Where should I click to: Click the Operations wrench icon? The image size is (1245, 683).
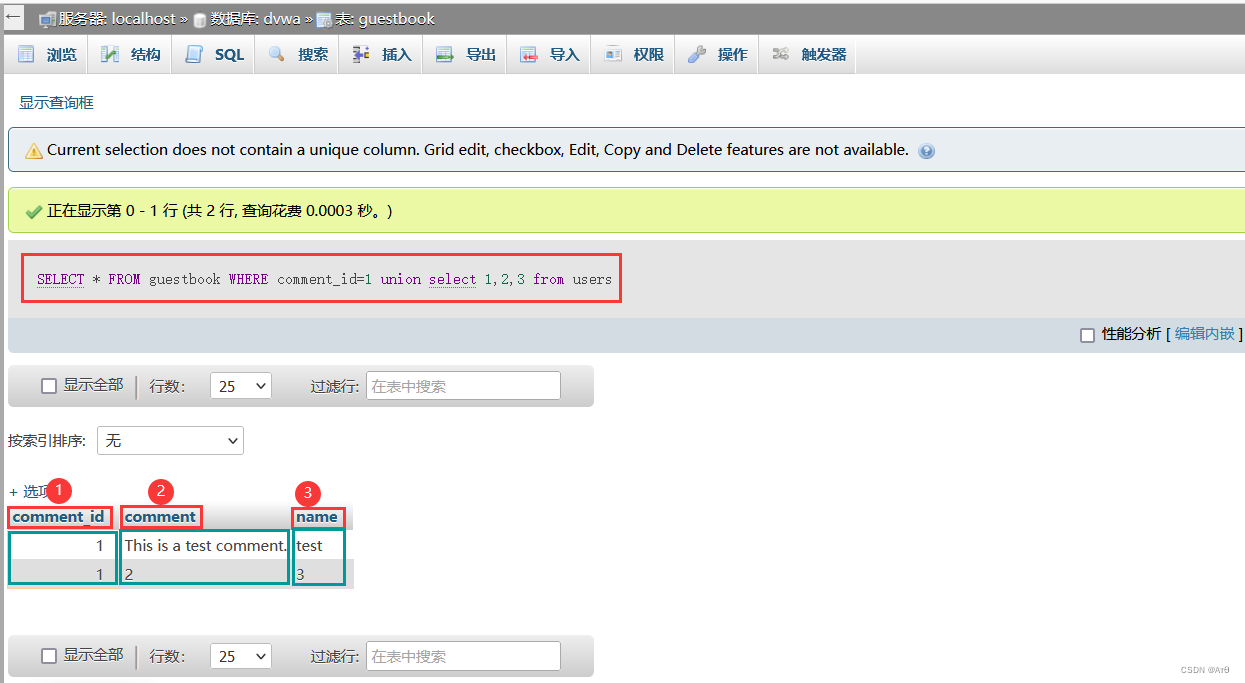697,55
